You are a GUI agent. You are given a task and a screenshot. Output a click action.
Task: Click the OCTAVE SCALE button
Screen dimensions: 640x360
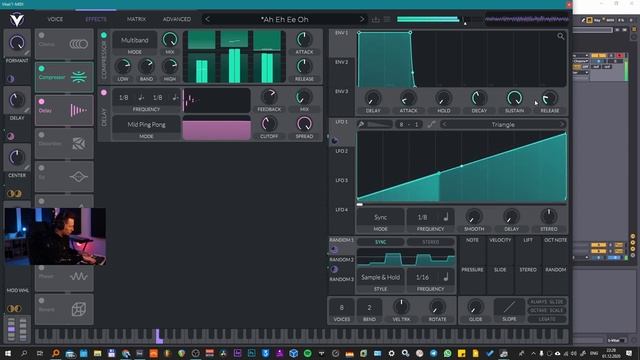[547, 310]
